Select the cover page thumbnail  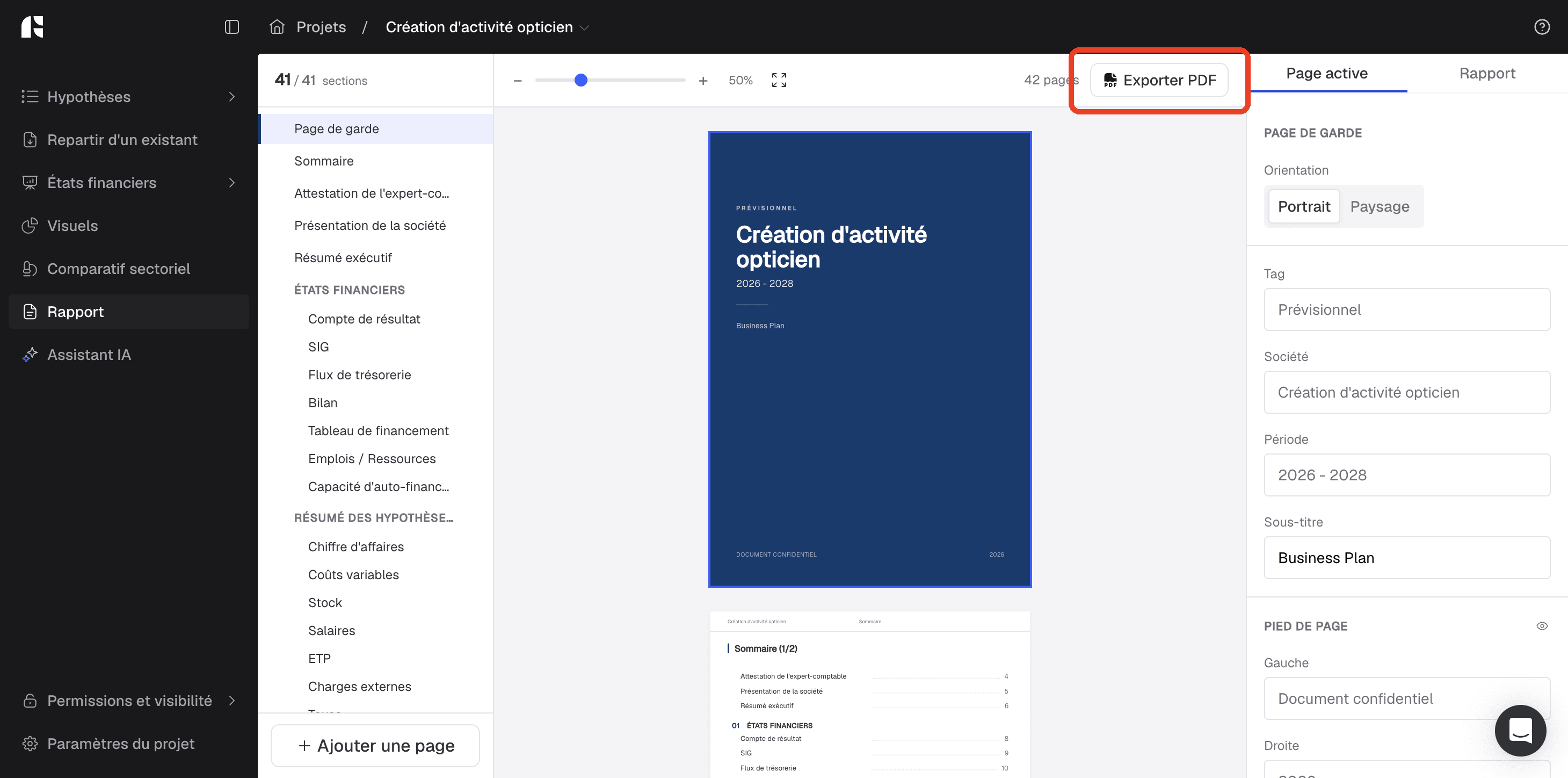click(870, 359)
